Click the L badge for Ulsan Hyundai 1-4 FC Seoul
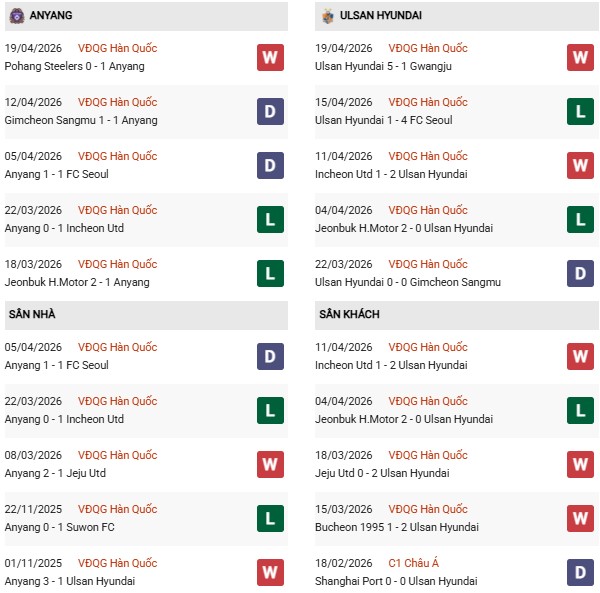 (581, 111)
